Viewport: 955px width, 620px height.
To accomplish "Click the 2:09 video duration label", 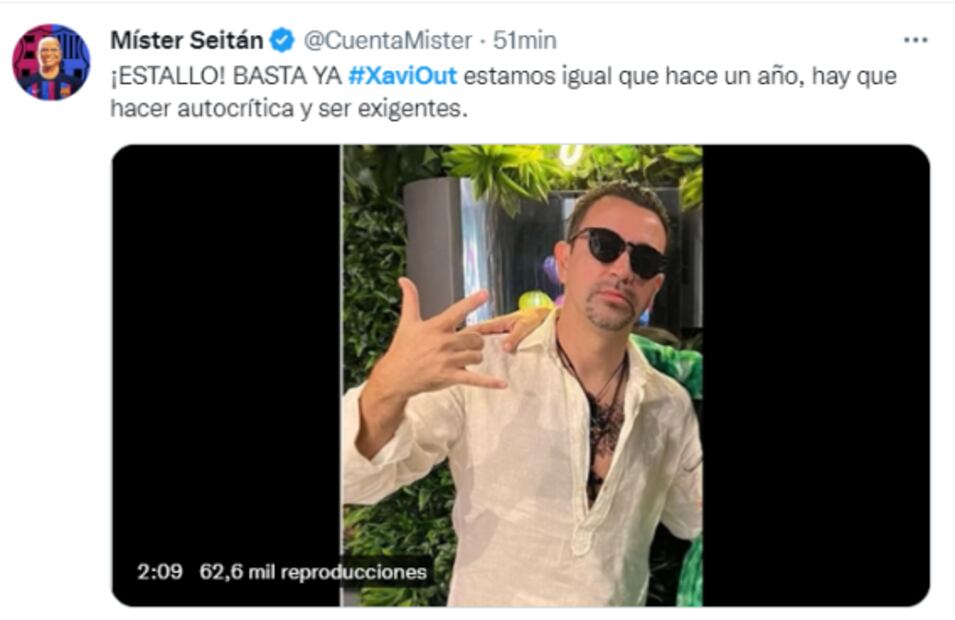I will point(160,572).
